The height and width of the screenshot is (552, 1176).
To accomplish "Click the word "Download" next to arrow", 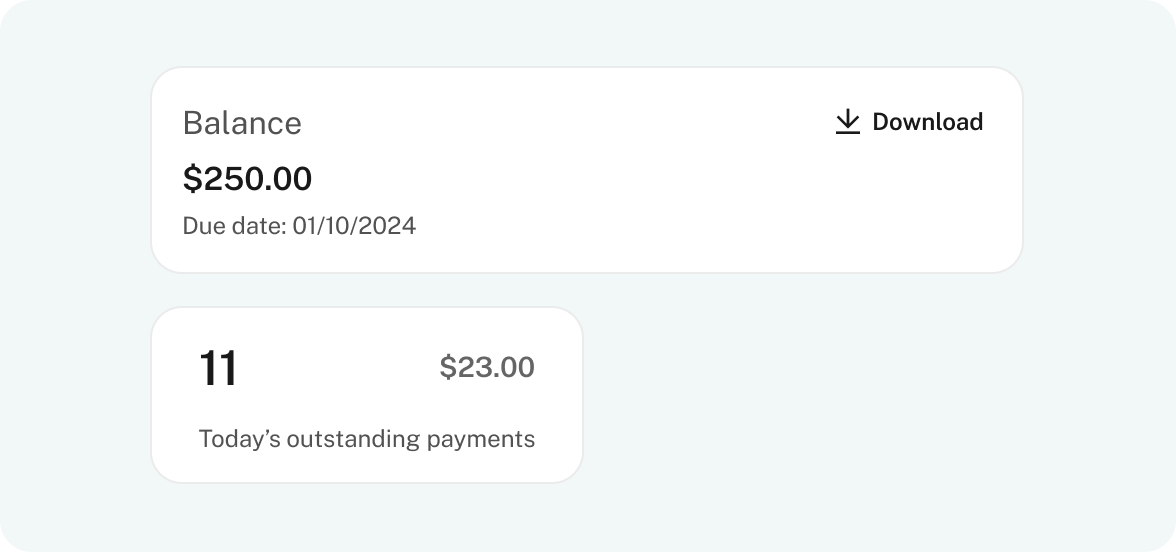I will tap(927, 122).
